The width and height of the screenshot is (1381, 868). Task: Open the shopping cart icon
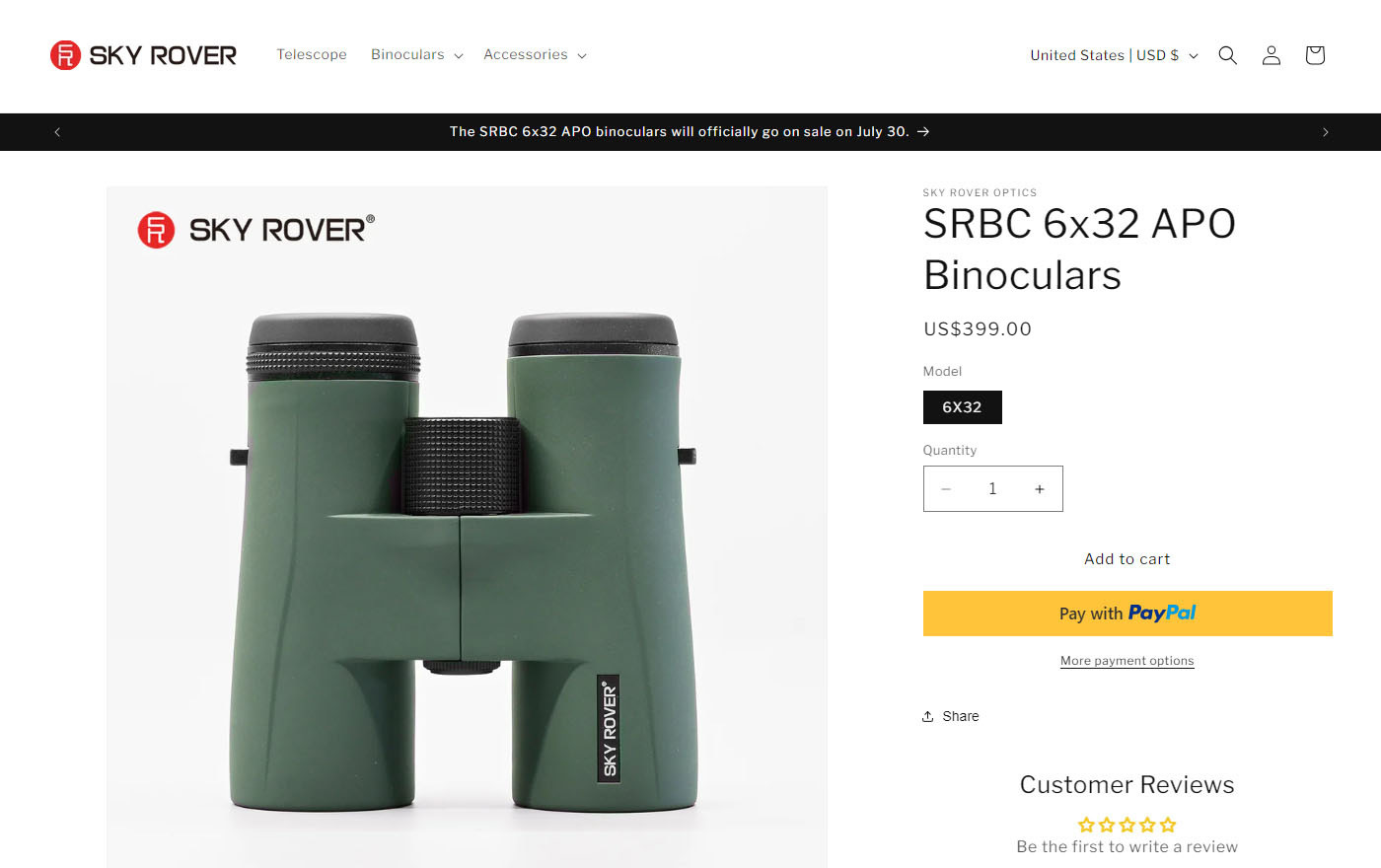pos(1314,55)
